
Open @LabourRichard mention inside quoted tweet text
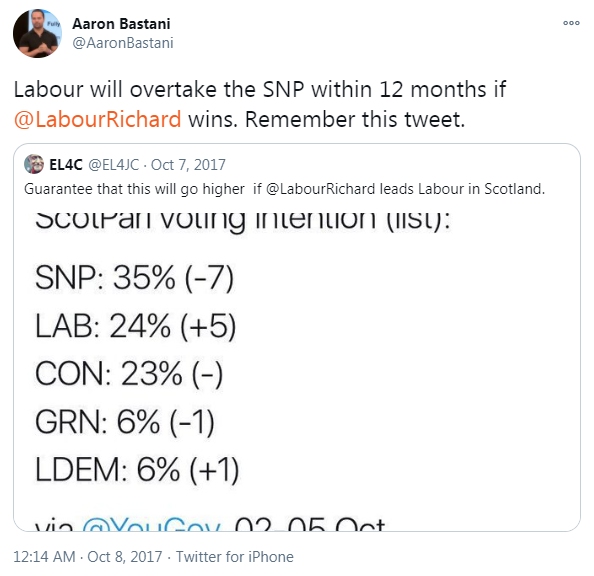tap(320, 189)
